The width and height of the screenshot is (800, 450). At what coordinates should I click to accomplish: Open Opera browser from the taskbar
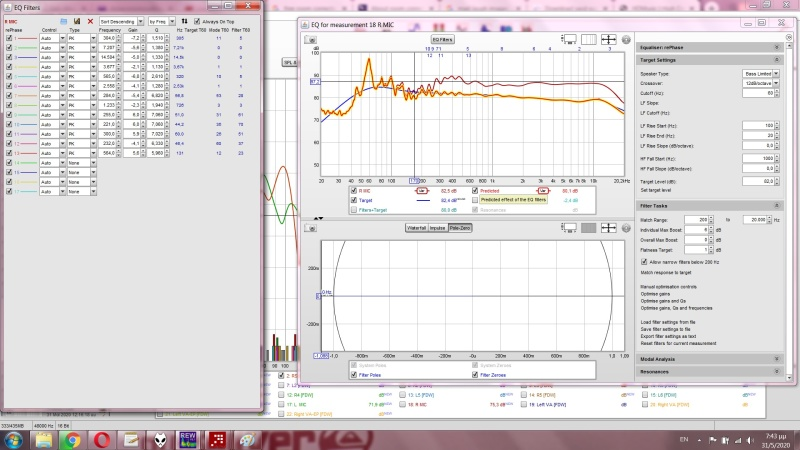pyautogui.click(x=101, y=438)
